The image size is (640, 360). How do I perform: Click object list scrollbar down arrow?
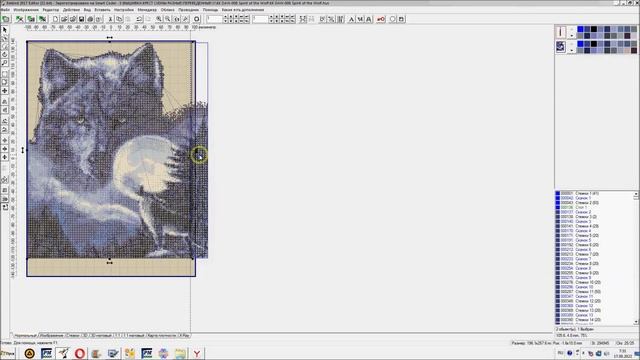[636, 322]
